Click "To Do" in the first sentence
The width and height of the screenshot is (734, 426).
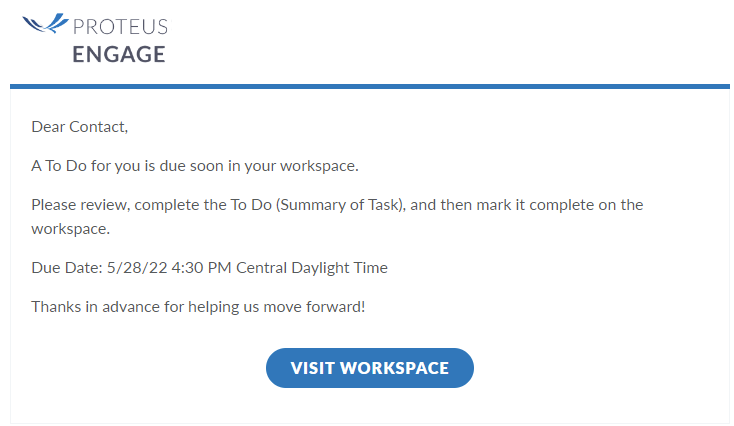(66, 166)
